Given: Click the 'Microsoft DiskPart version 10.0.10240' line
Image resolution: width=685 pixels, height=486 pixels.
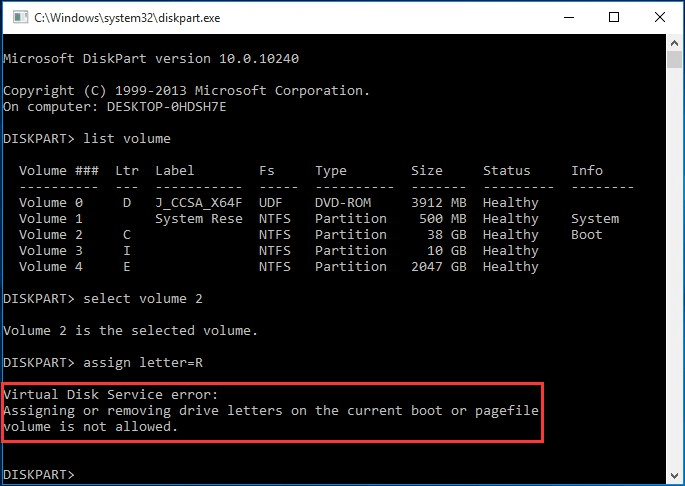Looking at the screenshot, I should click(151, 59).
